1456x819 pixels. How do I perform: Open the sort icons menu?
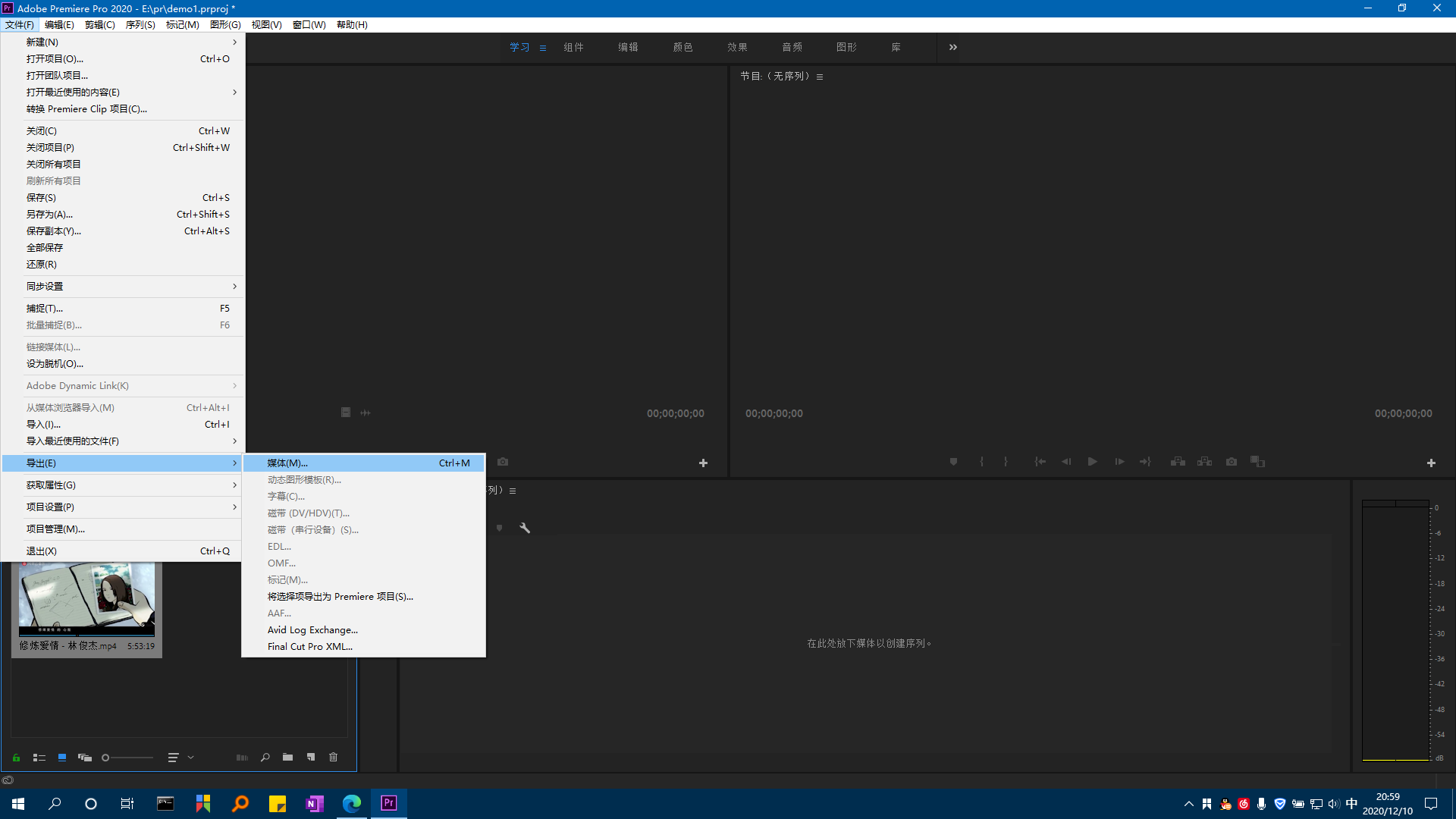point(173,758)
